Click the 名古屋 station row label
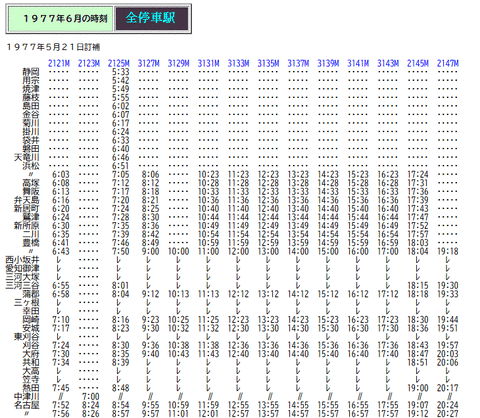 point(27,405)
